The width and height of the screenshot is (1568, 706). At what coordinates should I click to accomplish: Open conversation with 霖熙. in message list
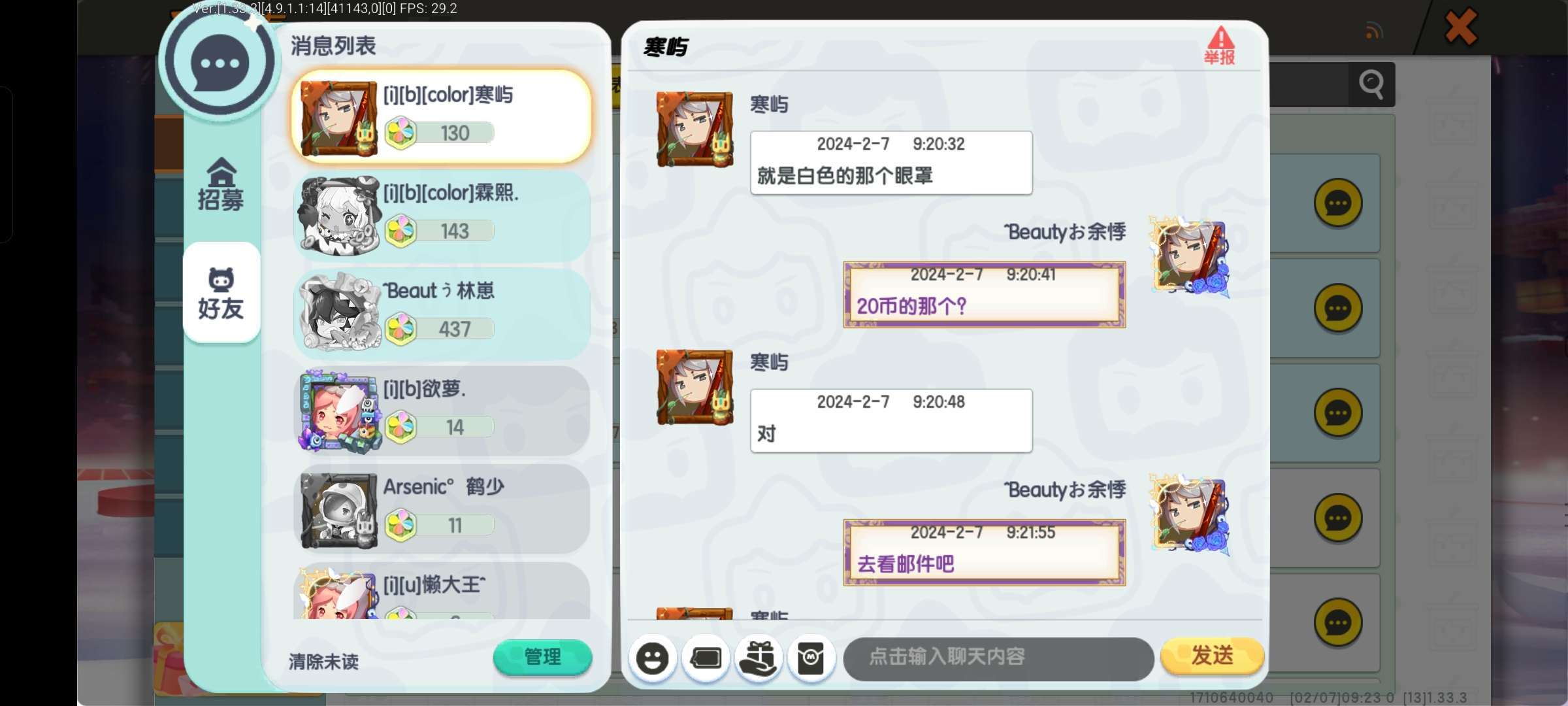coord(442,215)
